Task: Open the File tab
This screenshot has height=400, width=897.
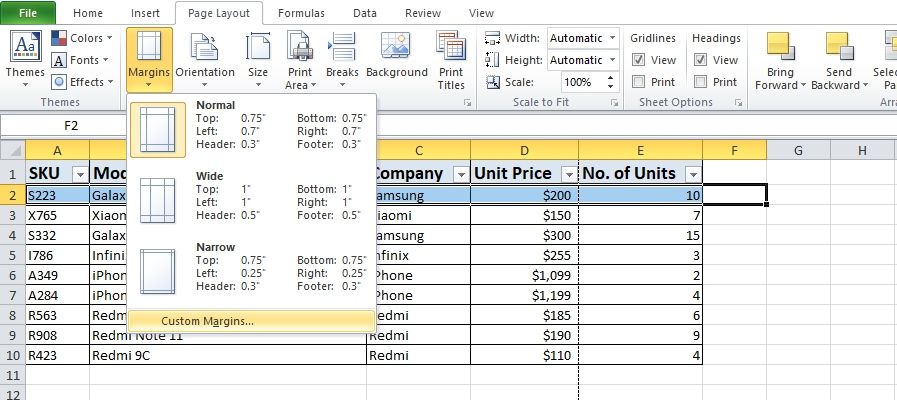Action: pos(28,13)
